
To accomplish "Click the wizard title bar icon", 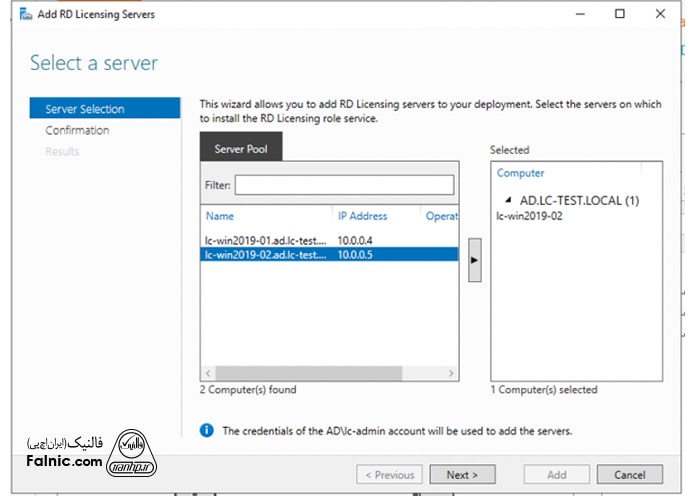I will click(x=24, y=15).
